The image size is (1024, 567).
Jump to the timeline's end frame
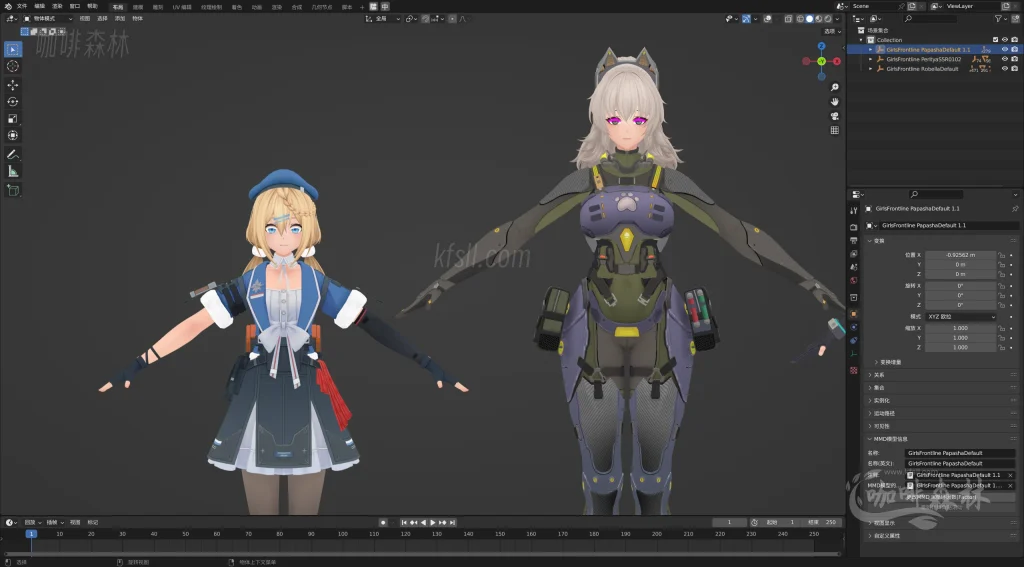coord(452,523)
